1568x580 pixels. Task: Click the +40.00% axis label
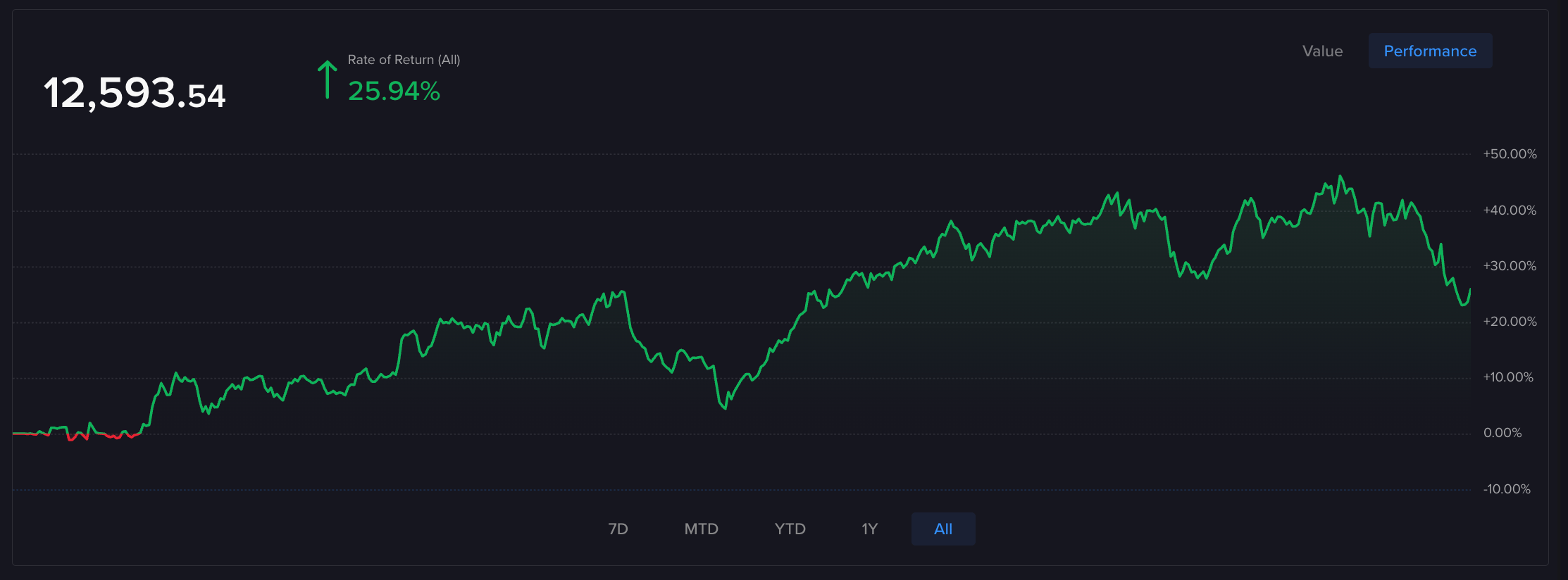[x=1510, y=210]
